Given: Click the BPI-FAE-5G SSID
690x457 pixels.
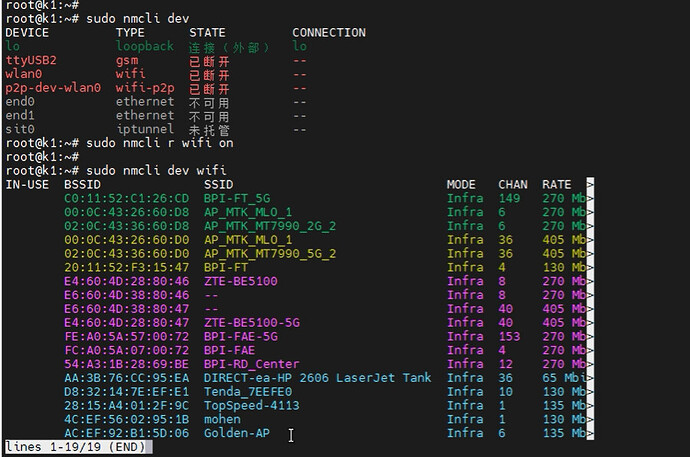Looking at the screenshot, I should coord(241,336).
